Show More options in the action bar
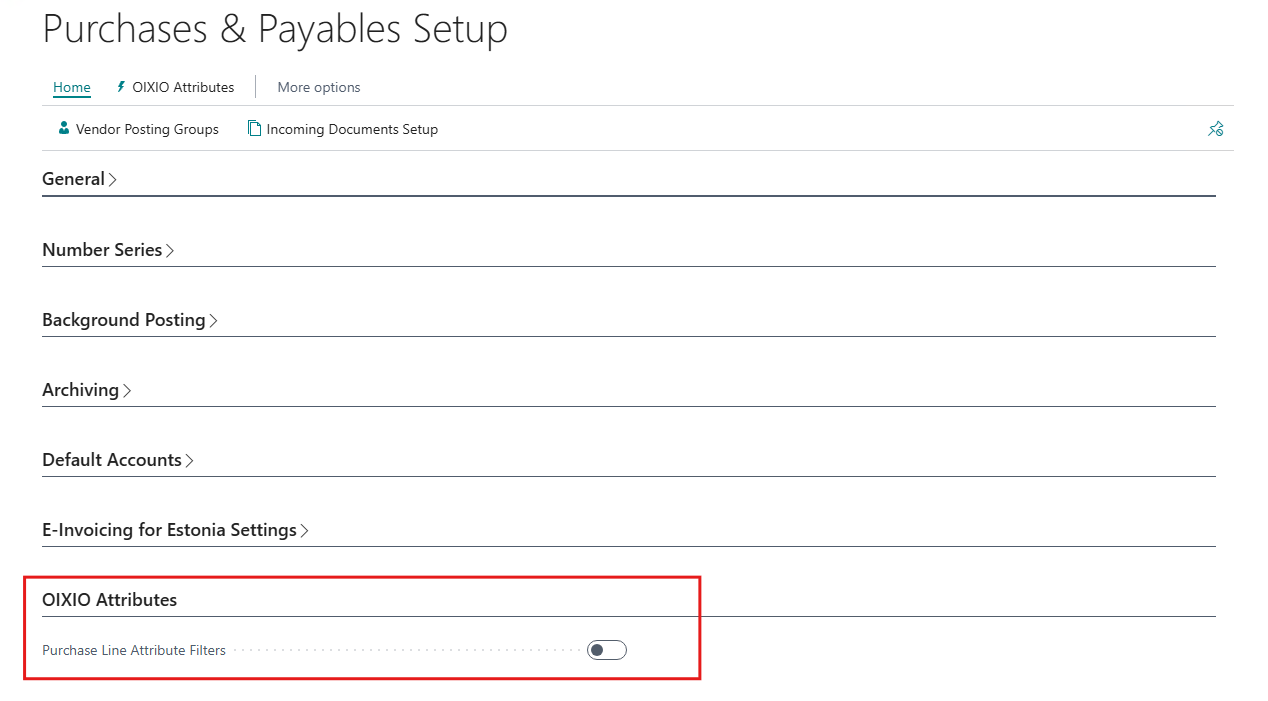 [x=319, y=87]
